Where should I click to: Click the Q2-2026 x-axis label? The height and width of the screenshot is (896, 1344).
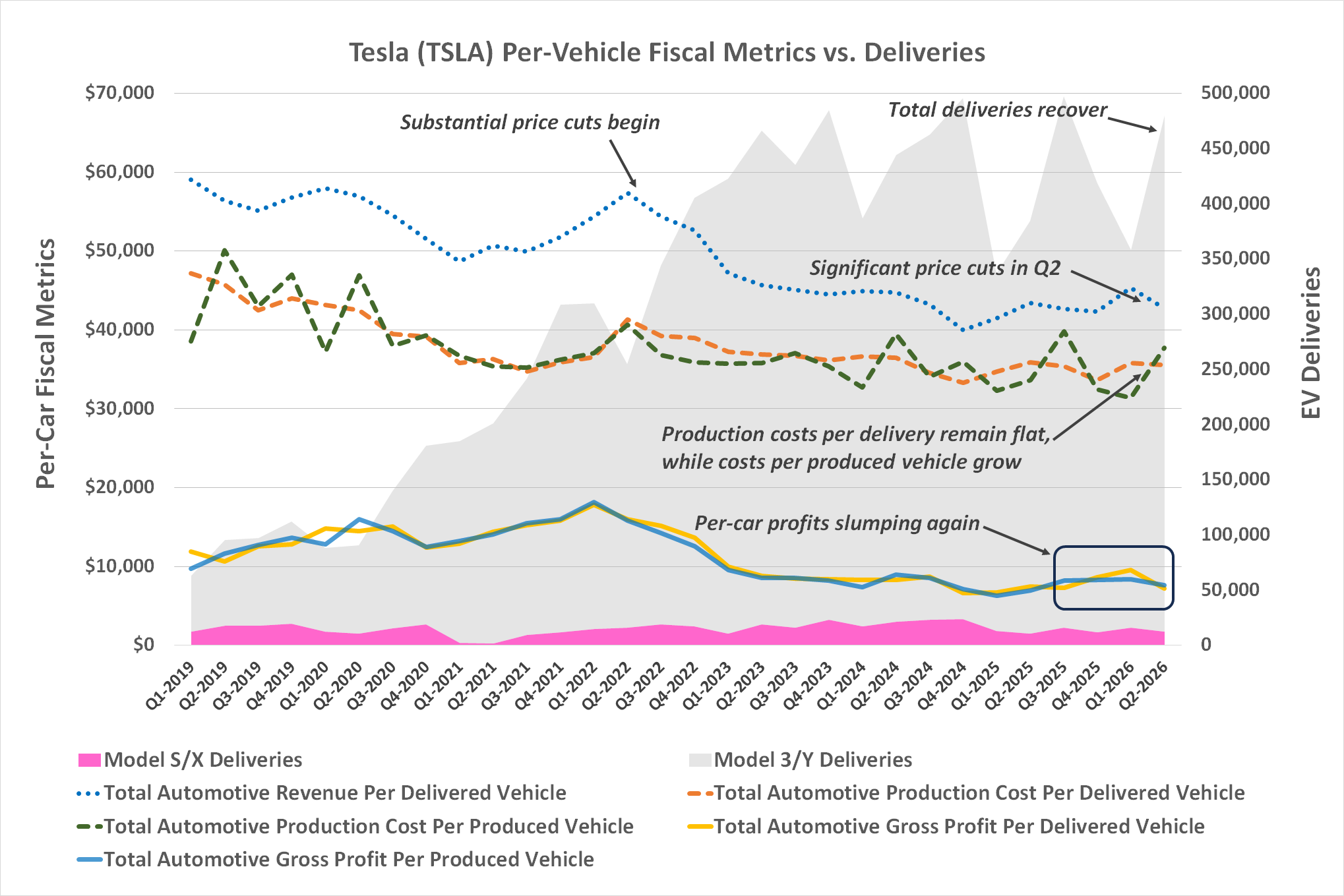pyautogui.click(x=1144, y=686)
